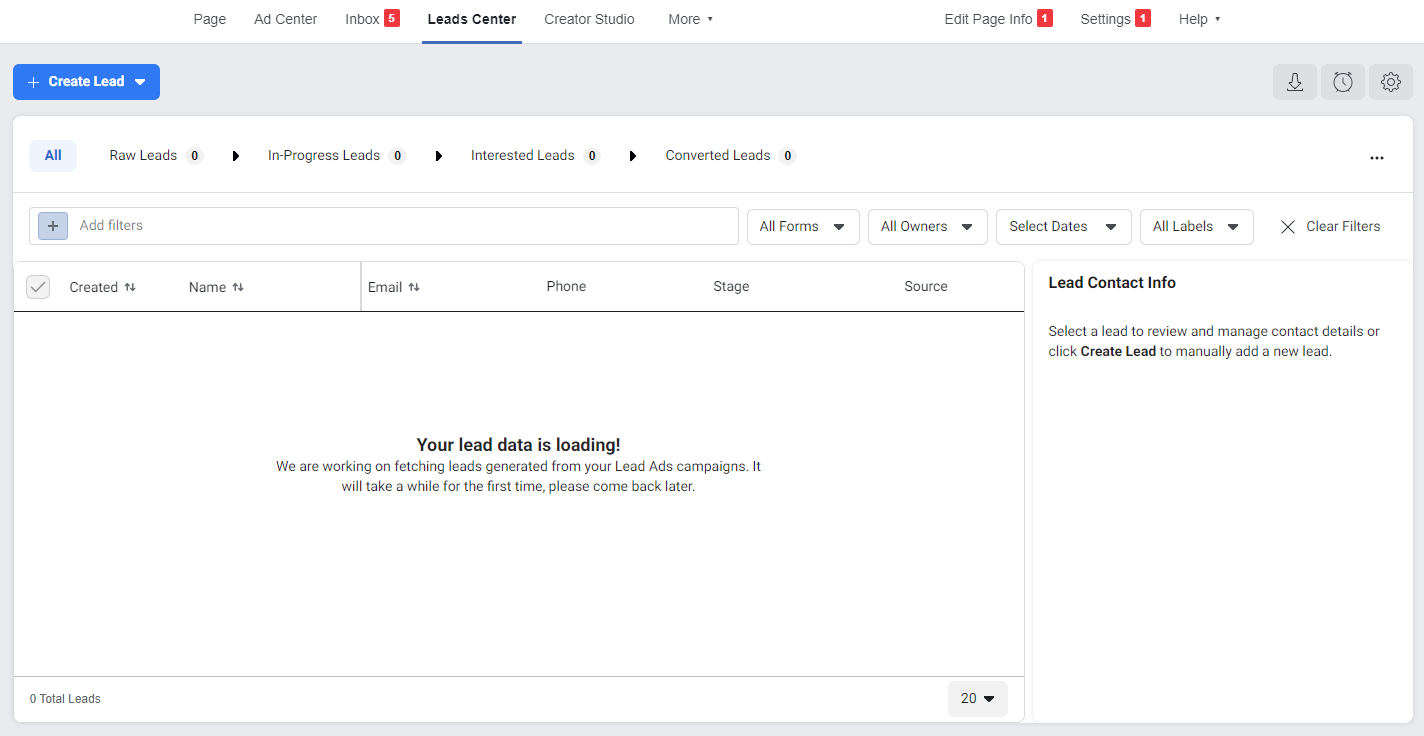Click the download leads icon
Viewport: 1424px width, 736px height.
[x=1295, y=82]
